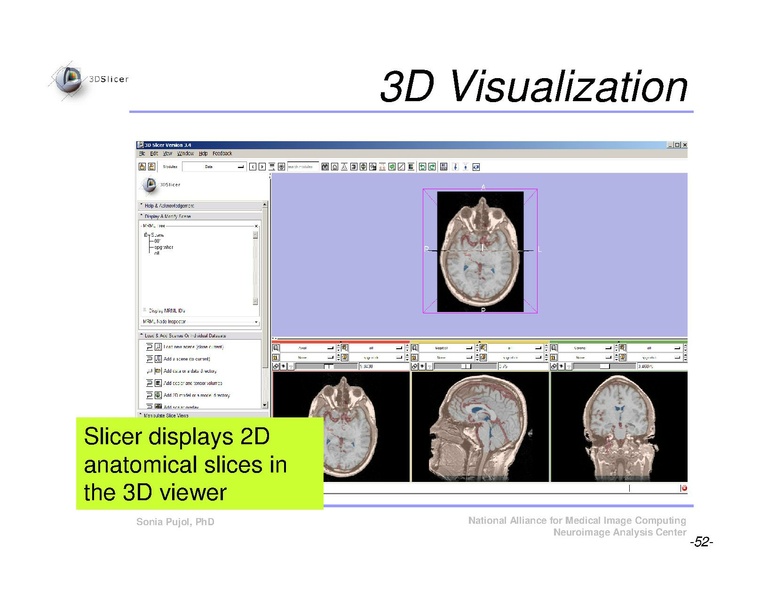Image resolution: width=776 pixels, height=600 pixels.
Task: Open orientation dropdown of red axial slice viewer
Action: tap(308, 348)
